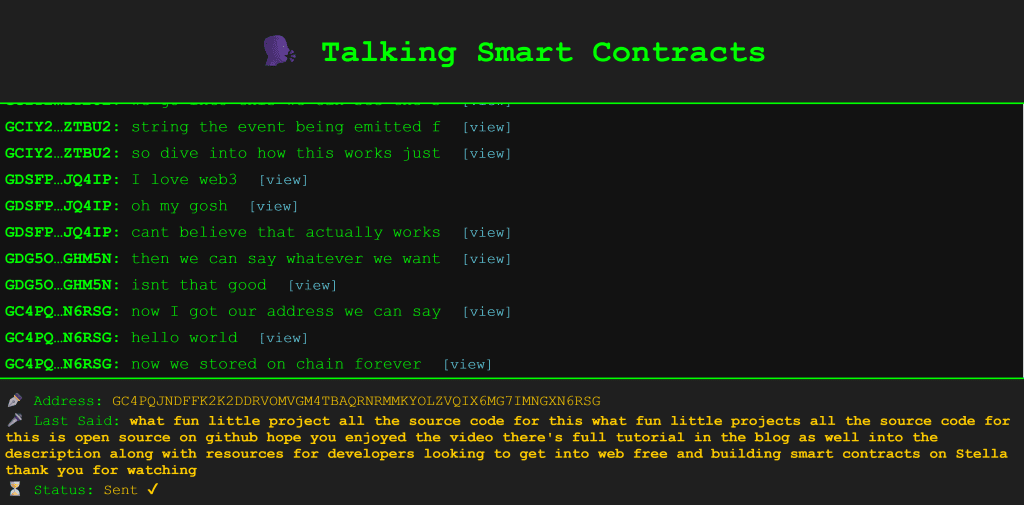Image resolution: width=1024 pixels, height=505 pixels.
Task: Click the Last Said transcript text
Action: [507, 446]
